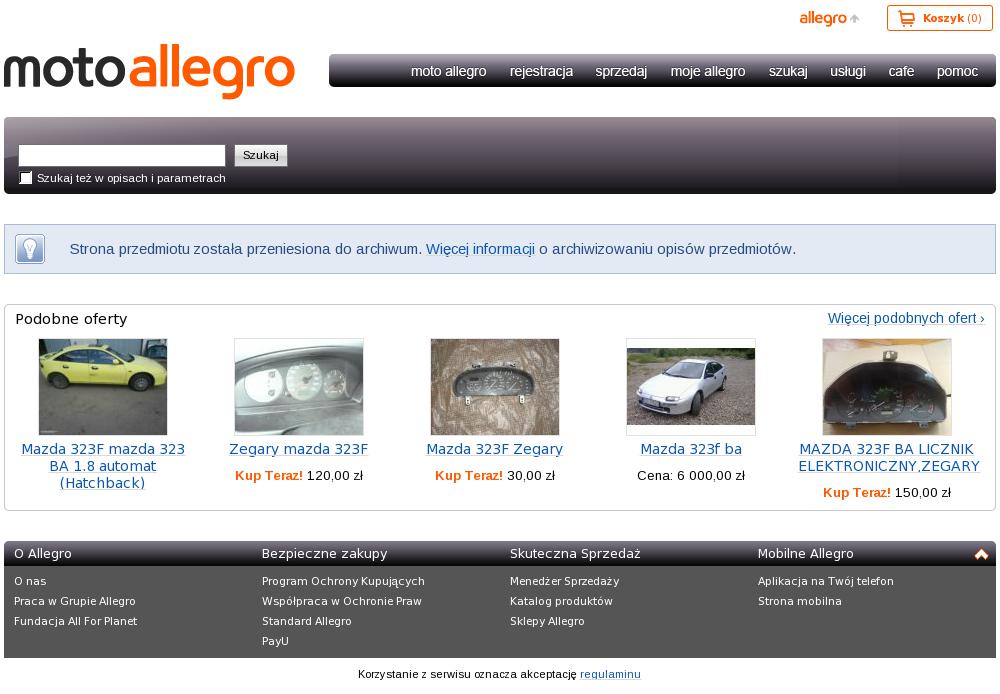1000x694 pixels.
Task: Open Zegary mazda 323F title link
Action: pos(299,449)
